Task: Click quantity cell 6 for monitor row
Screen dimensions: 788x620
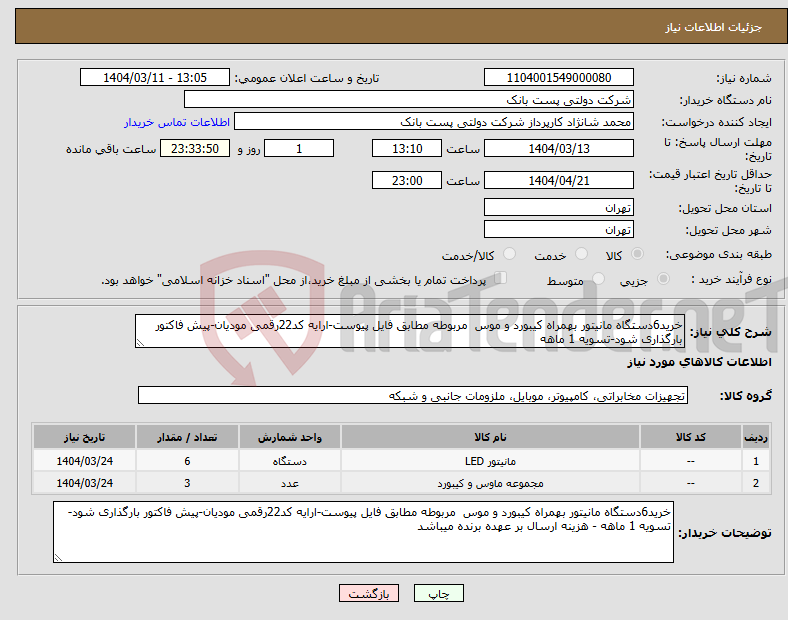Action: click(x=187, y=461)
